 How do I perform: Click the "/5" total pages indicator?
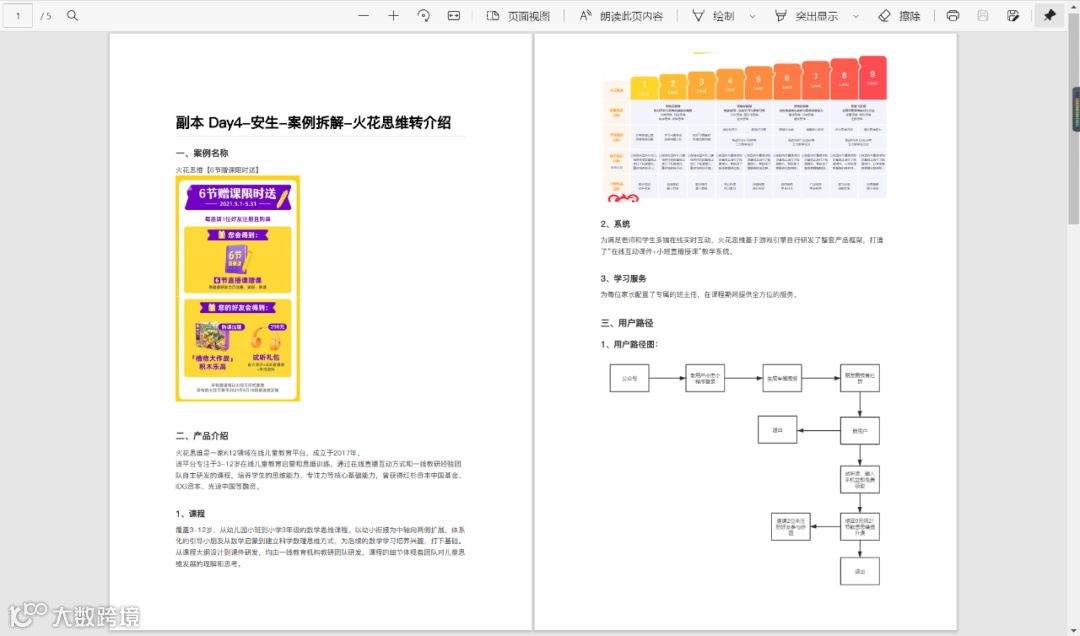tap(45, 16)
